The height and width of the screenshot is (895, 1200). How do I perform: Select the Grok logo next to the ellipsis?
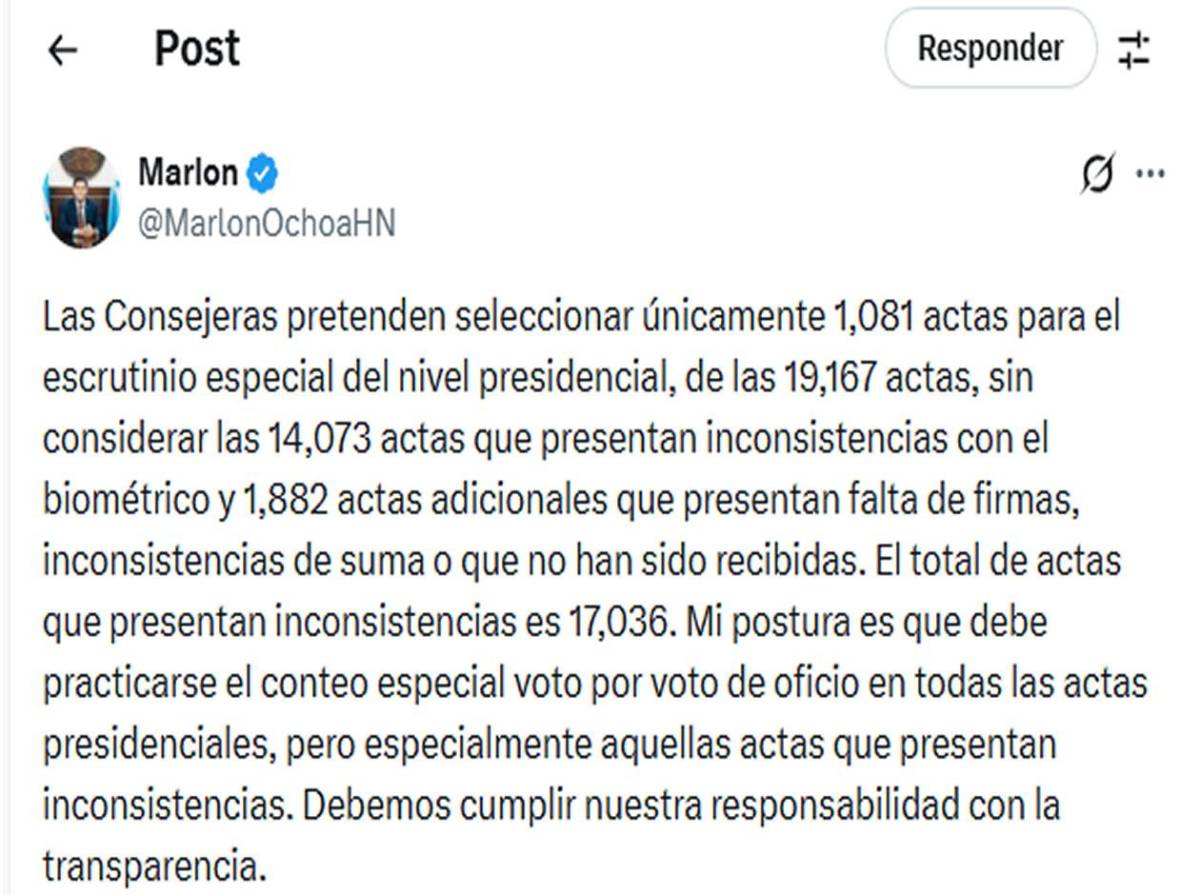pyautogui.click(x=1097, y=172)
